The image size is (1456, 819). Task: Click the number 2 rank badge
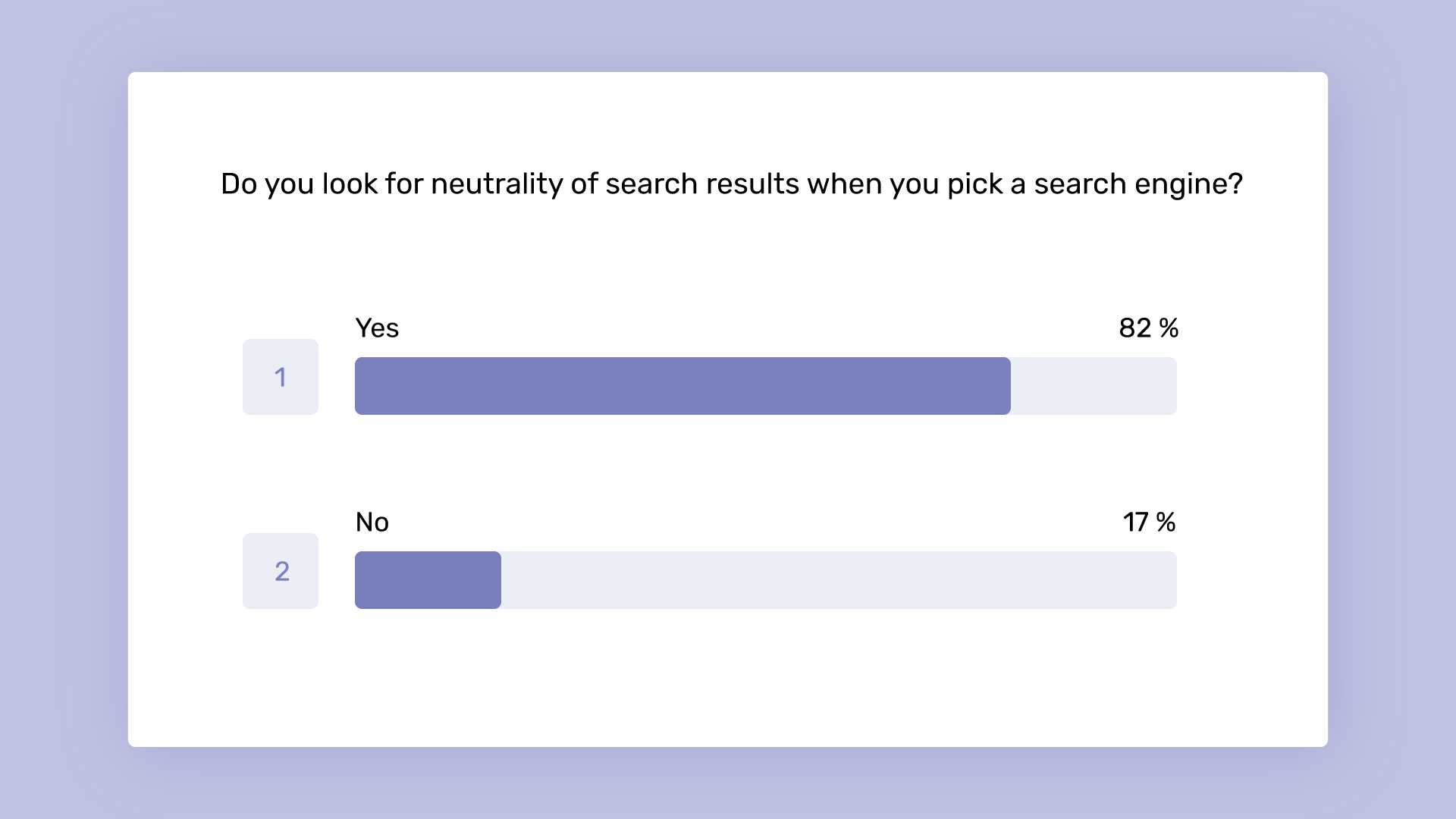pos(281,571)
